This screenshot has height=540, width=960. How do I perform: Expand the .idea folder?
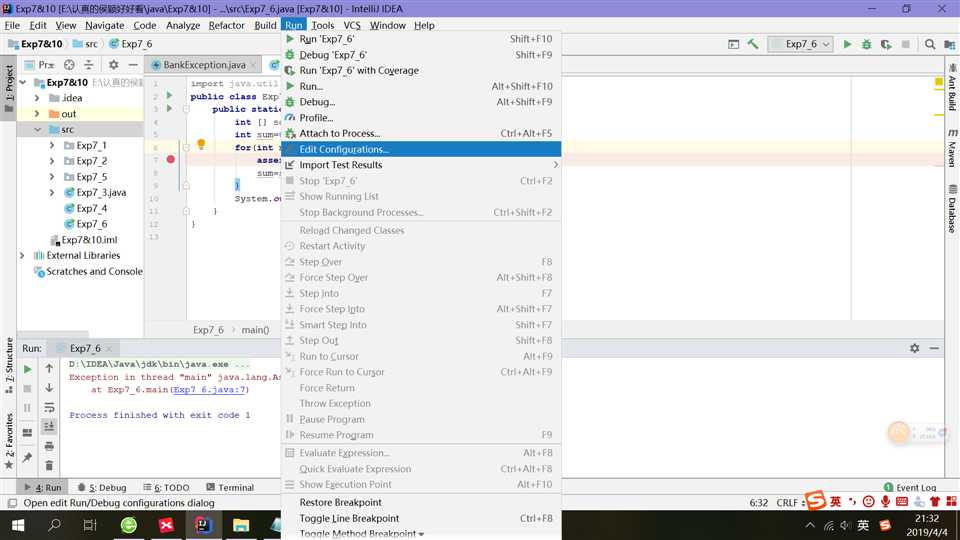[x=37, y=98]
